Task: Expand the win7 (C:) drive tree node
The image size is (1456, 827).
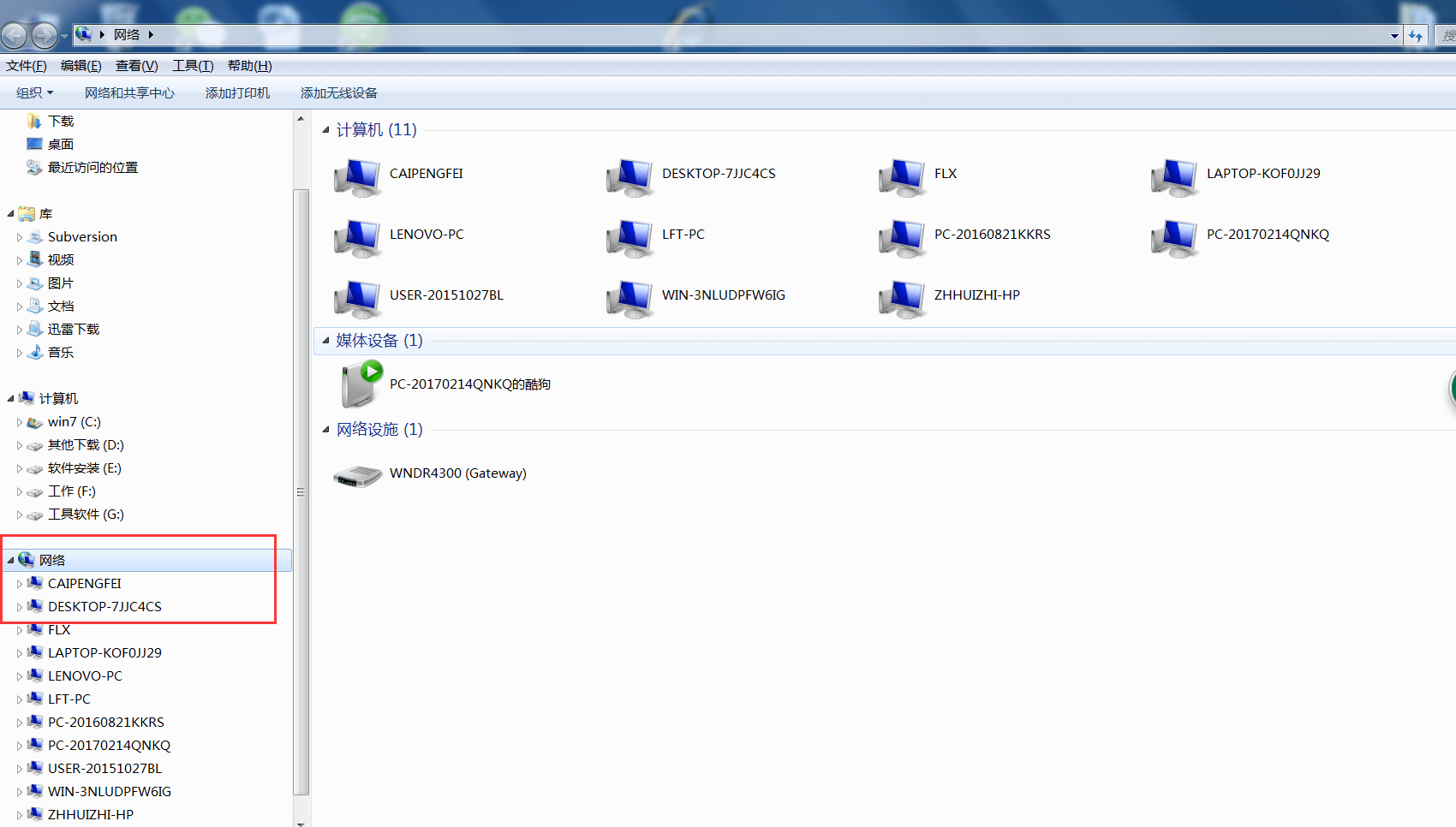Action: tap(20, 422)
